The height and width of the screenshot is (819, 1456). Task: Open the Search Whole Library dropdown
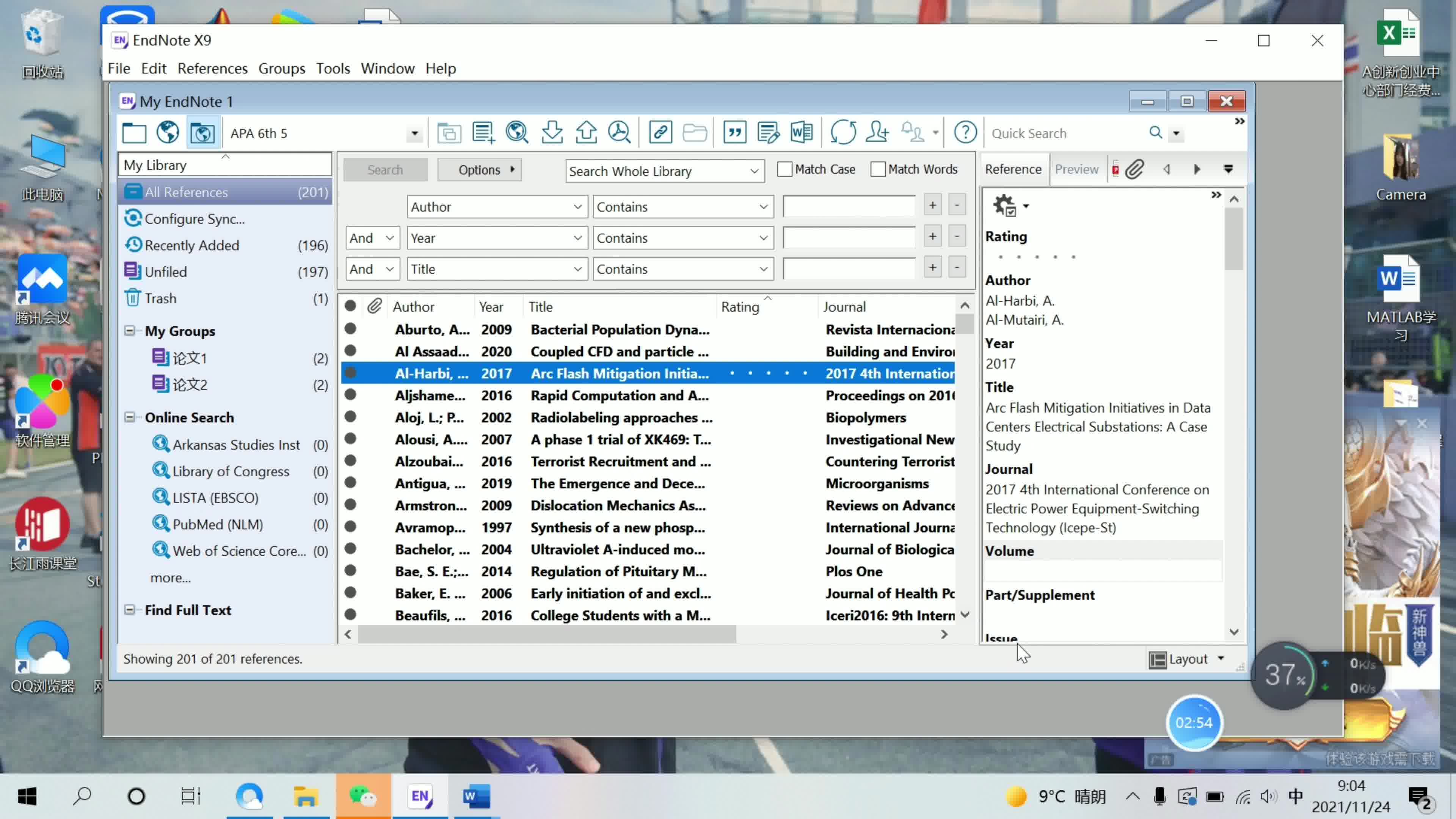point(753,171)
